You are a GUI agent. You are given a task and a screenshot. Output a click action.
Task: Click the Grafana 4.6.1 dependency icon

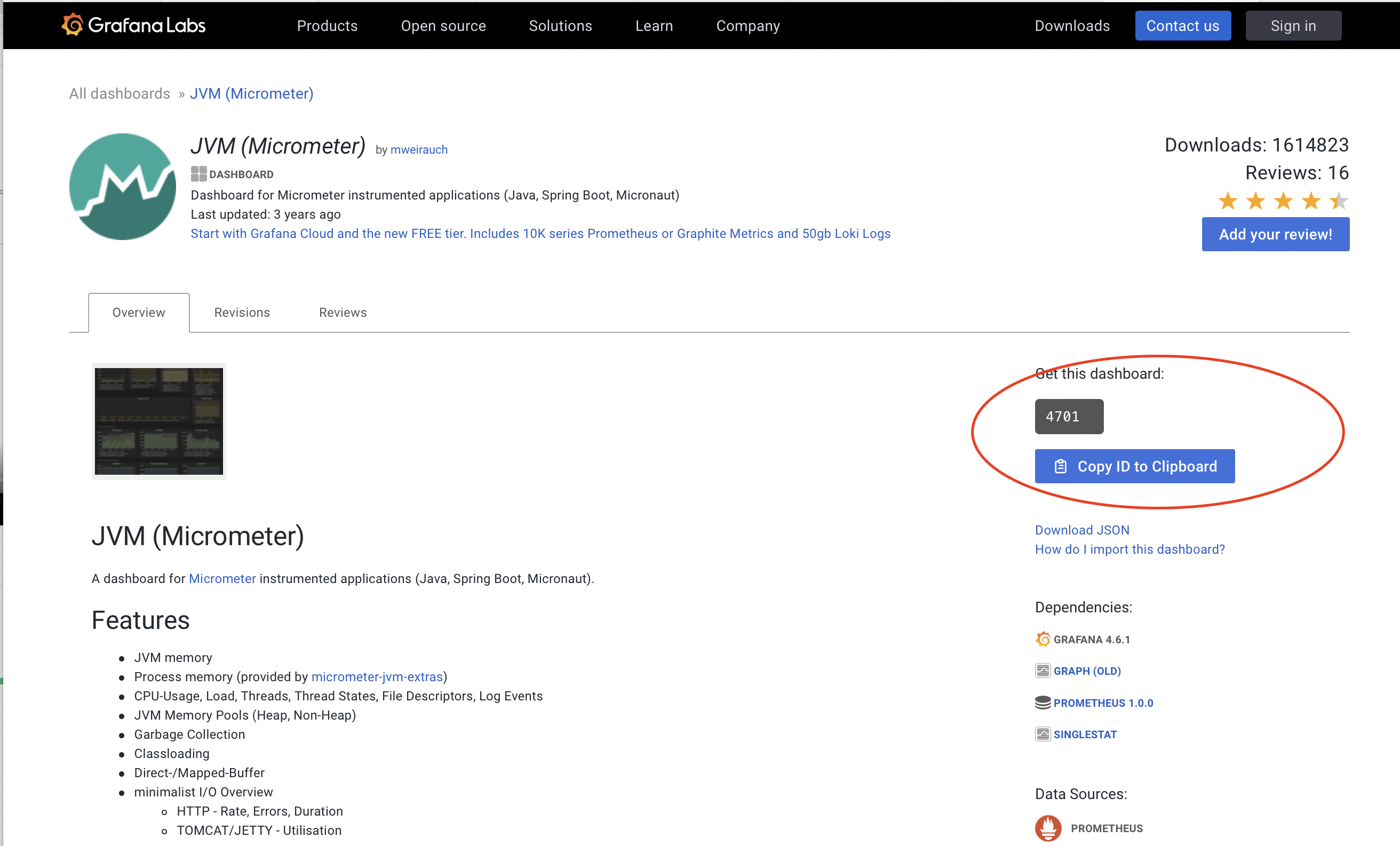click(1043, 639)
